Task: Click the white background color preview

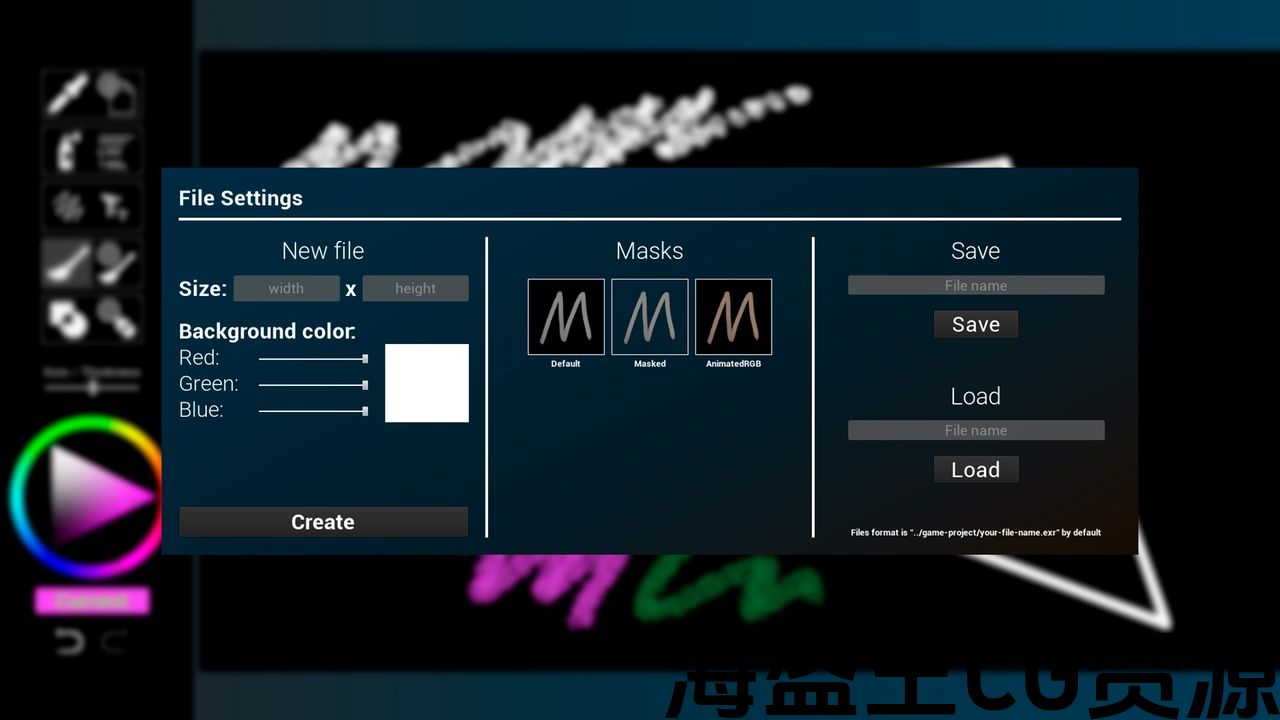Action: 427,383
